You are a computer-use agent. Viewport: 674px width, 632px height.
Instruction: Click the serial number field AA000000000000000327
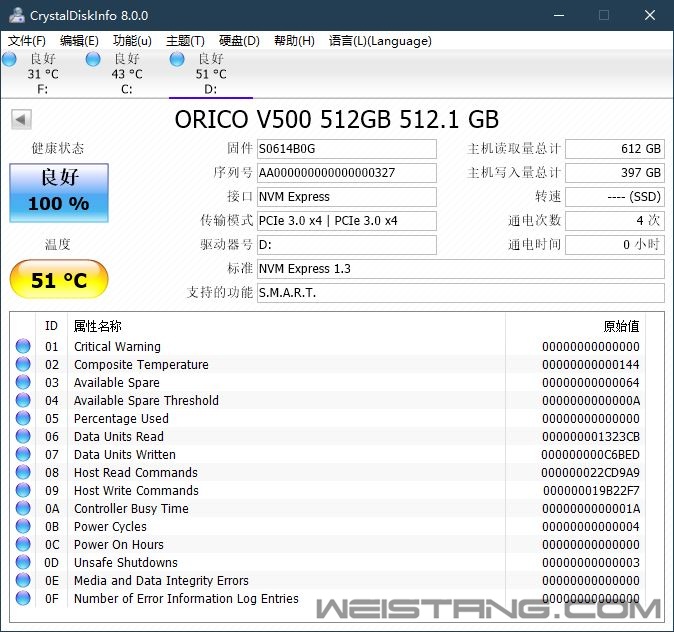pos(346,173)
